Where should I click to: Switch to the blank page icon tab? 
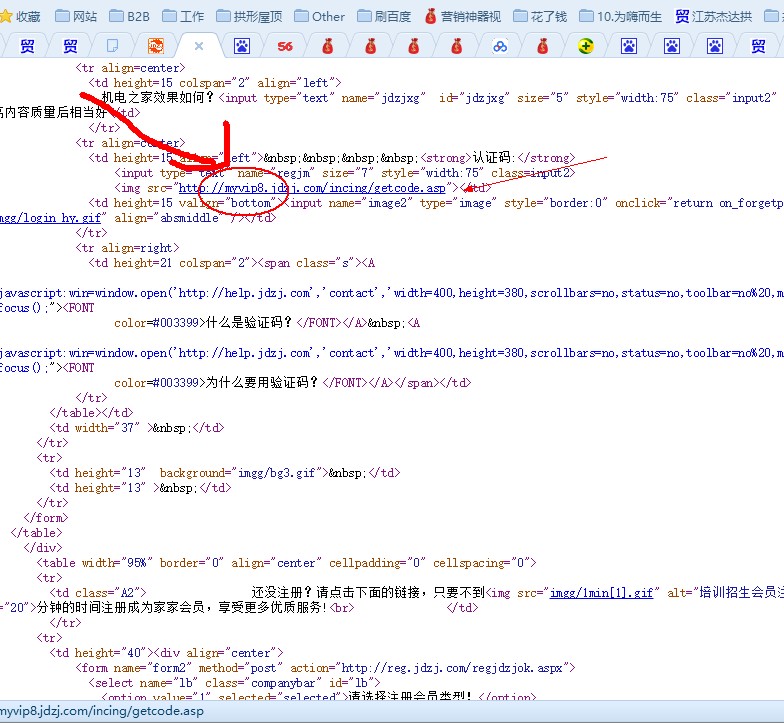point(113,46)
